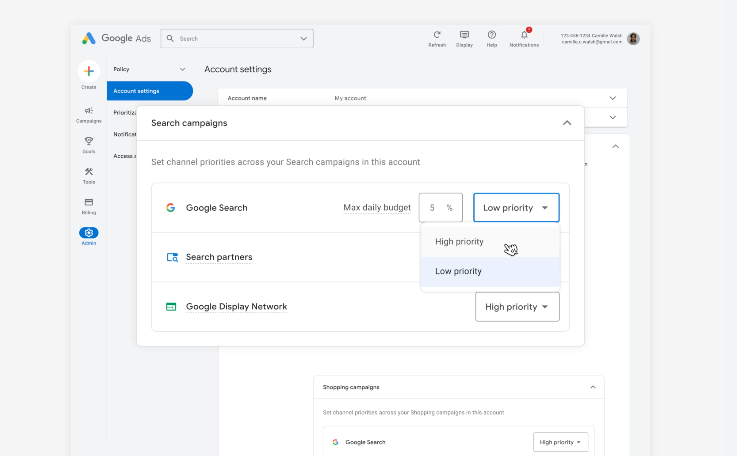
Task: Open the Notifications bell
Action: (x=525, y=35)
